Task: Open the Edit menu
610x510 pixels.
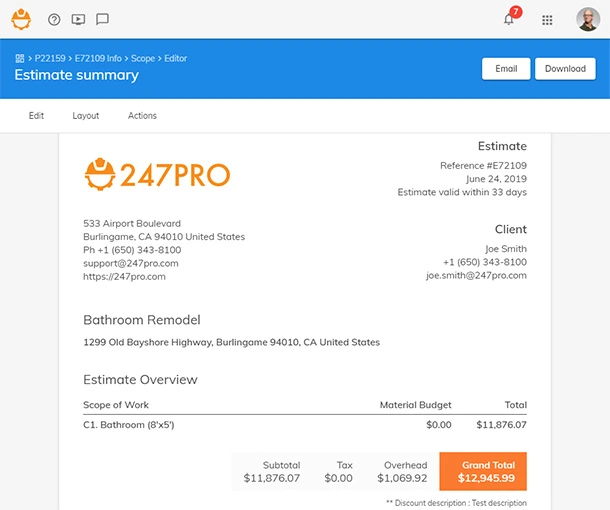Action: [x=36, y=116]
